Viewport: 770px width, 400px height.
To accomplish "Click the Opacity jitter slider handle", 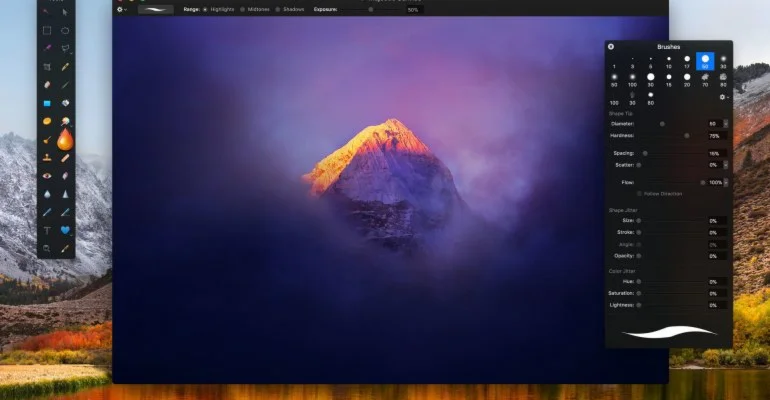I will click(x=639, y=256).
